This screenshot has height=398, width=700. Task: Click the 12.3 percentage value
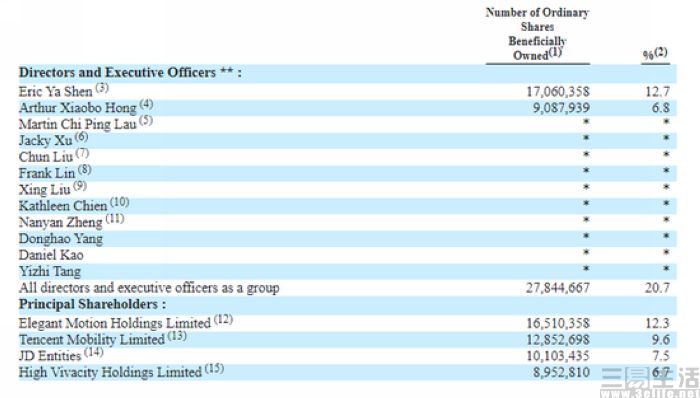(x=657, y=323)
